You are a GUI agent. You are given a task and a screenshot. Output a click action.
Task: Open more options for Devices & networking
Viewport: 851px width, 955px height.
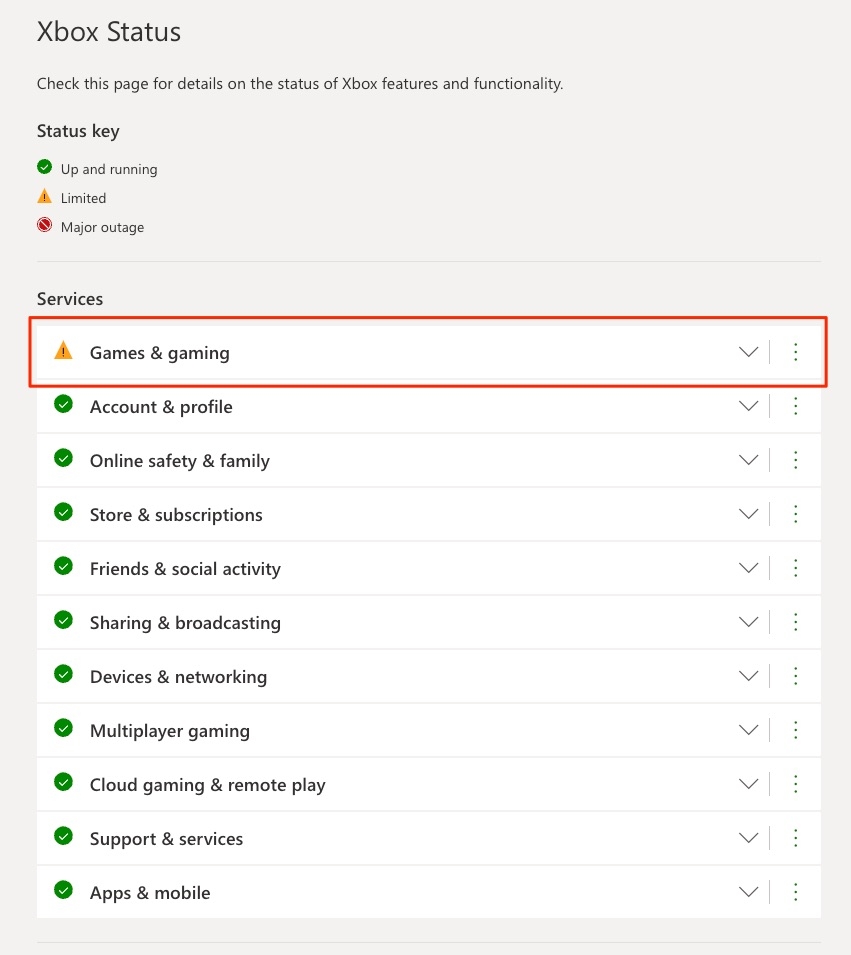pos(796,676)
